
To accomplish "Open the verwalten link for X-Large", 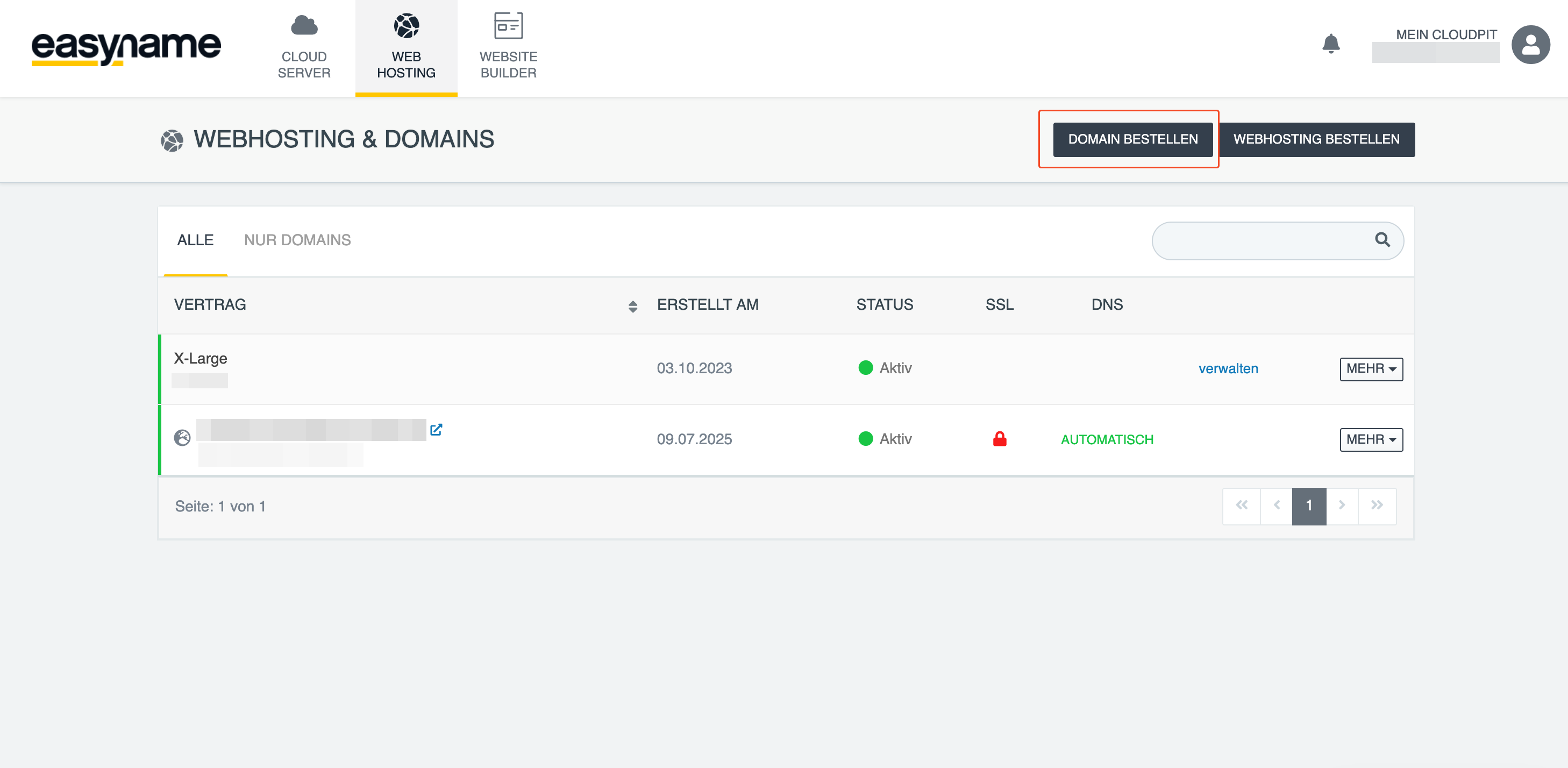I will click(x=1227, y=368).
